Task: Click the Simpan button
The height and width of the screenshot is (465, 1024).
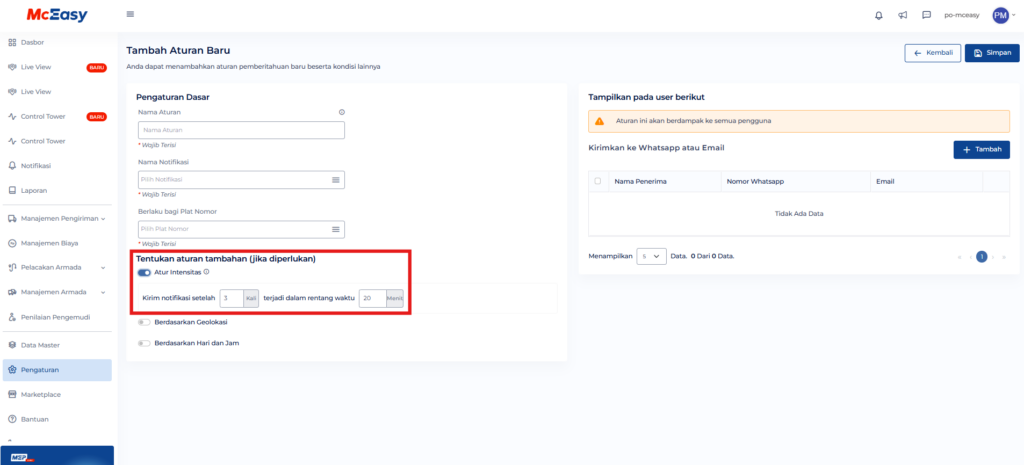Action: pos(991,53)
